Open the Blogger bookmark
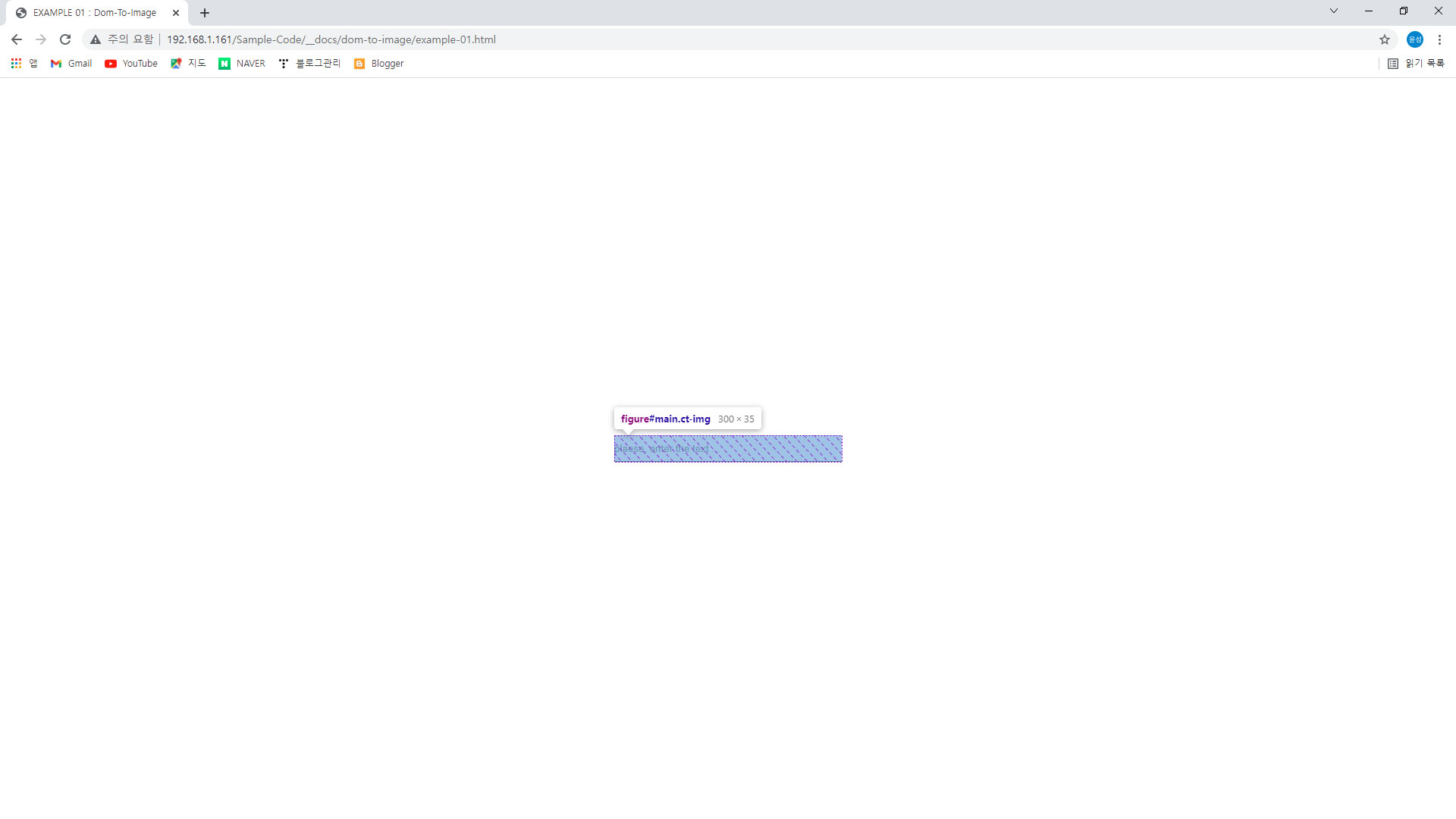The image size is (1456, 819). point(379,64)
